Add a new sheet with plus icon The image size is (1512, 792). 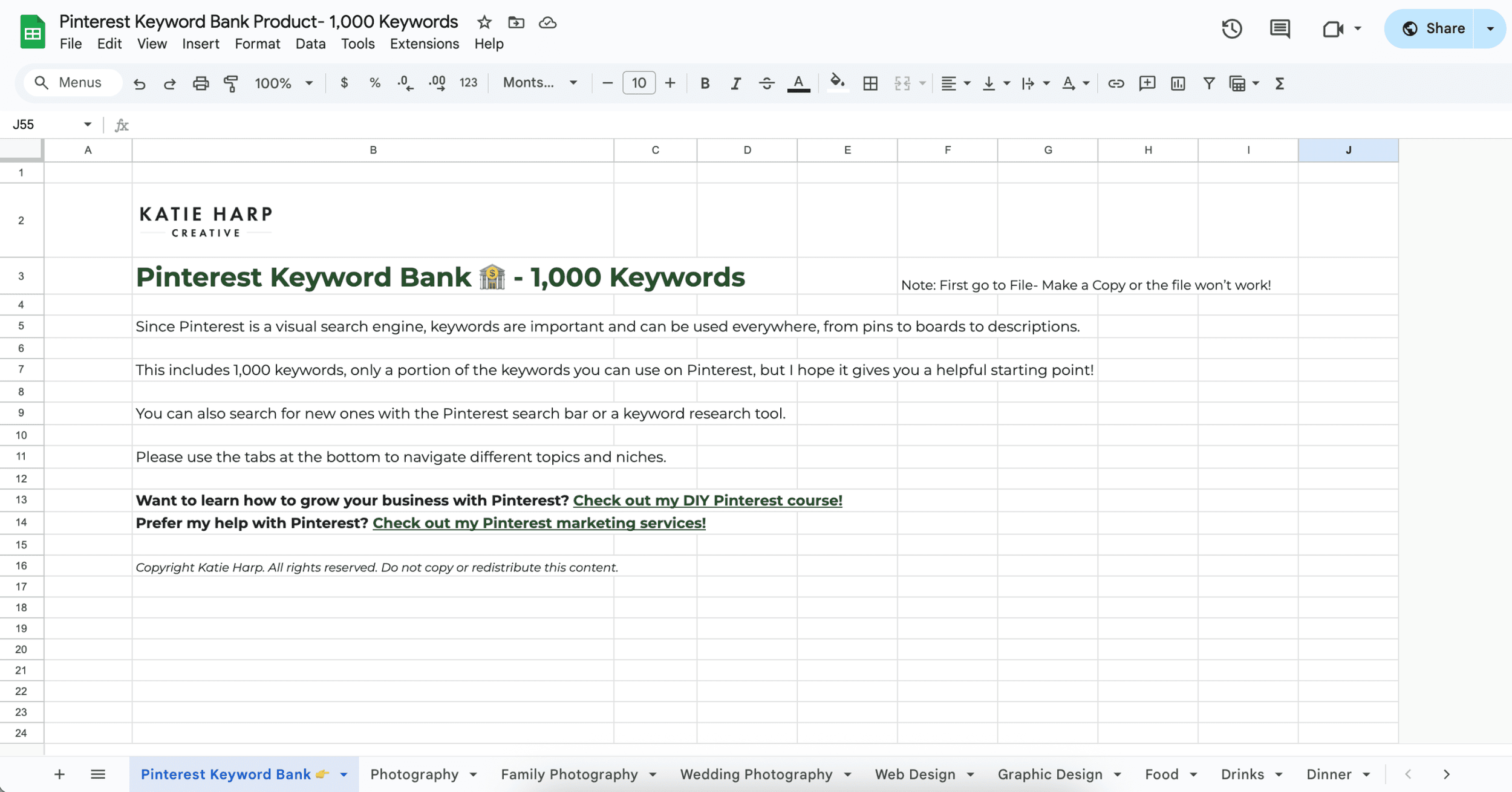coord(59,774)
